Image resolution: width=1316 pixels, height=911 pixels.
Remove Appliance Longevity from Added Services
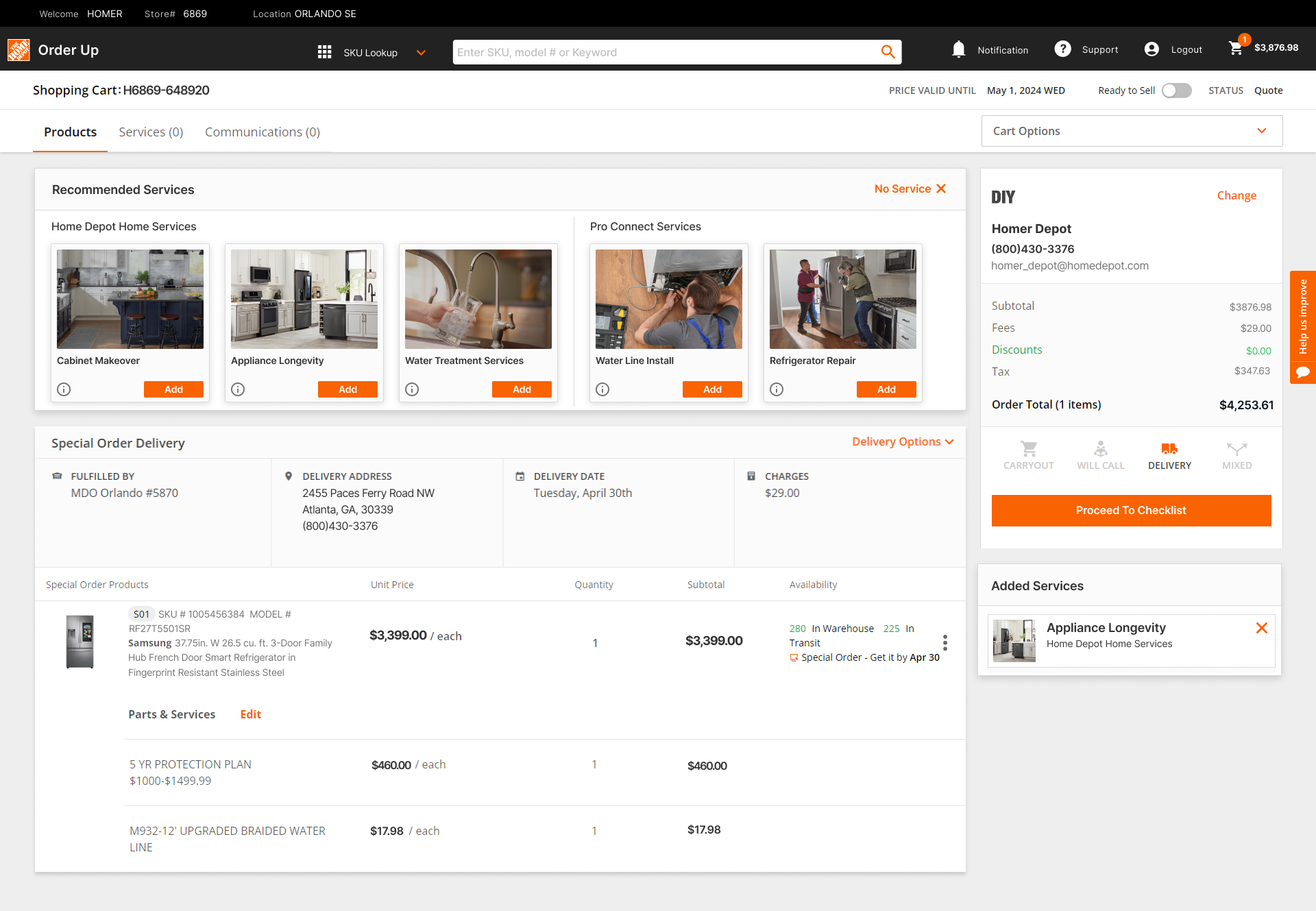[1262, 628]
